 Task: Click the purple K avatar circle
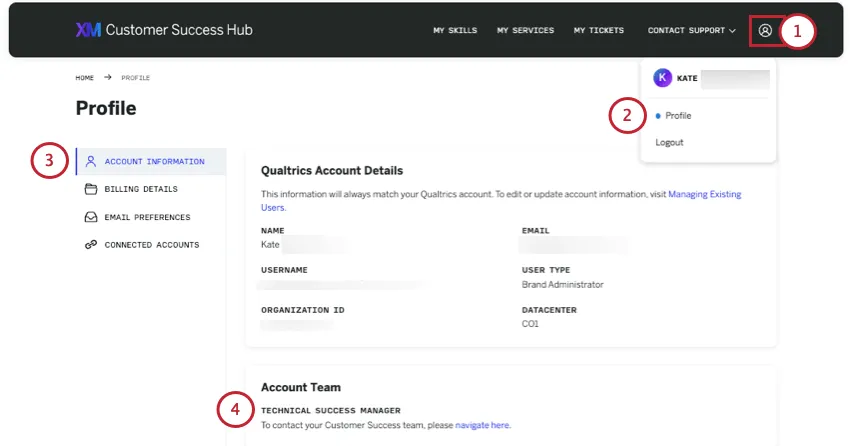coord(662,78)
